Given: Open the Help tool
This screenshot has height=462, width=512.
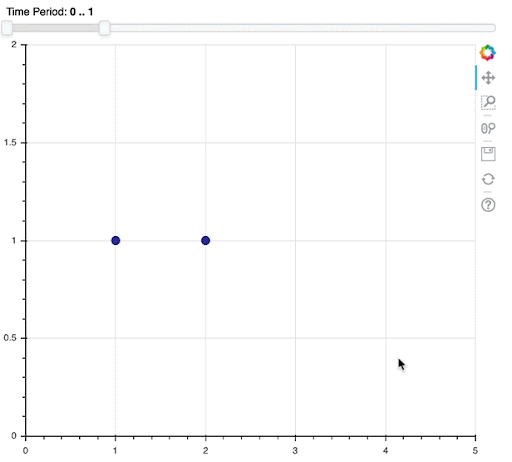Looking at the screenshot, I should [x=488, y=205].
